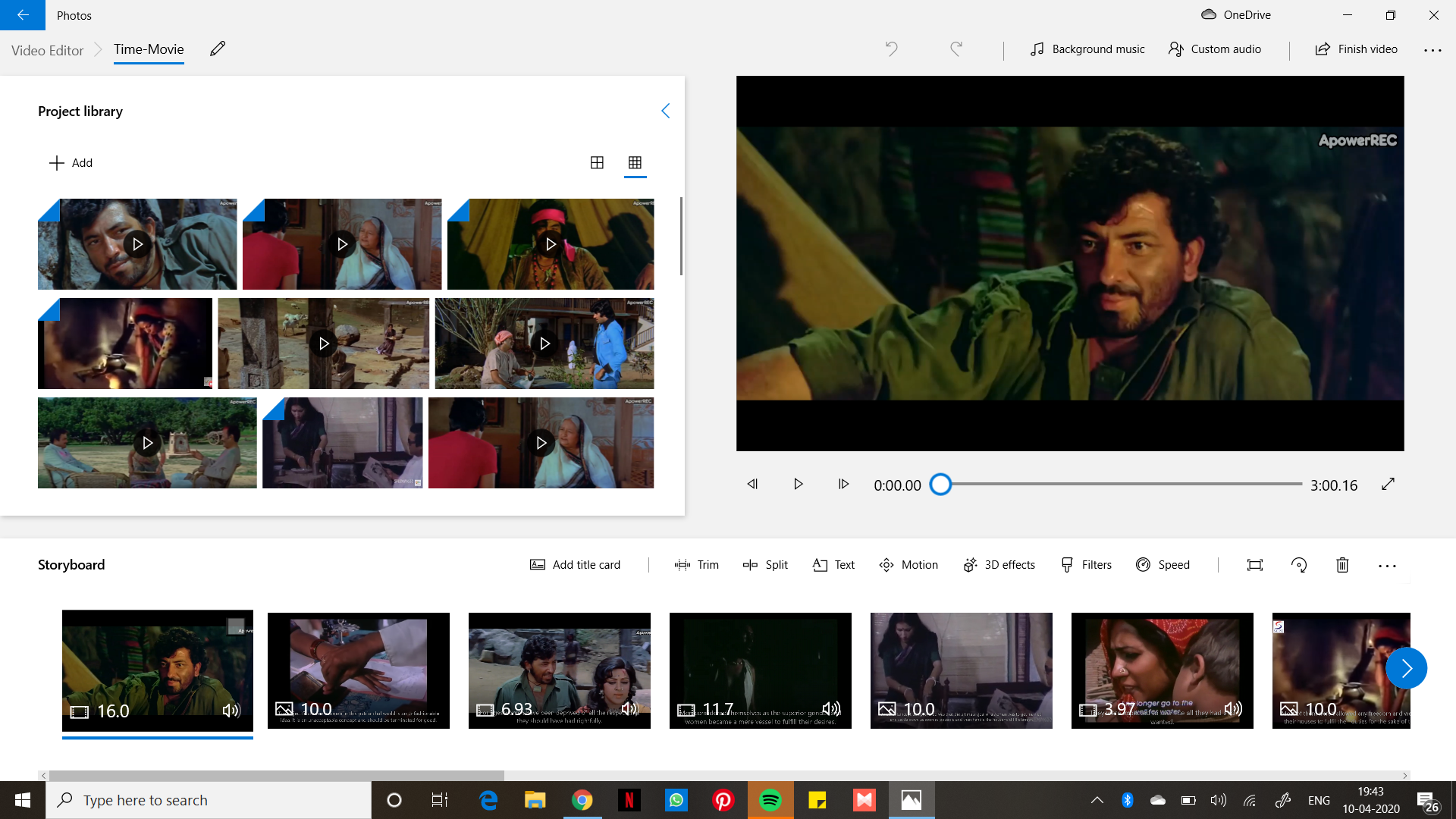This screenshot has width=1456, height=819.
Task: Click Finish video
Action: pos(1357,49)
